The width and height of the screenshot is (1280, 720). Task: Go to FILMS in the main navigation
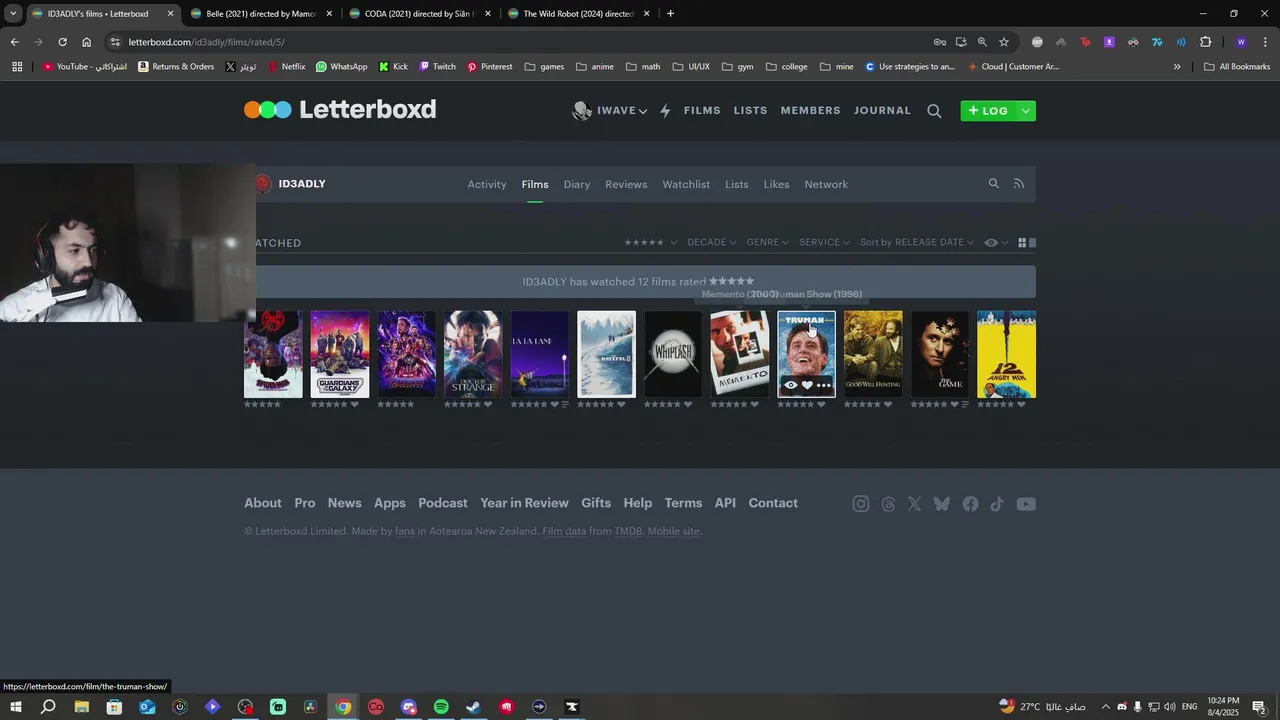[702, 111]
